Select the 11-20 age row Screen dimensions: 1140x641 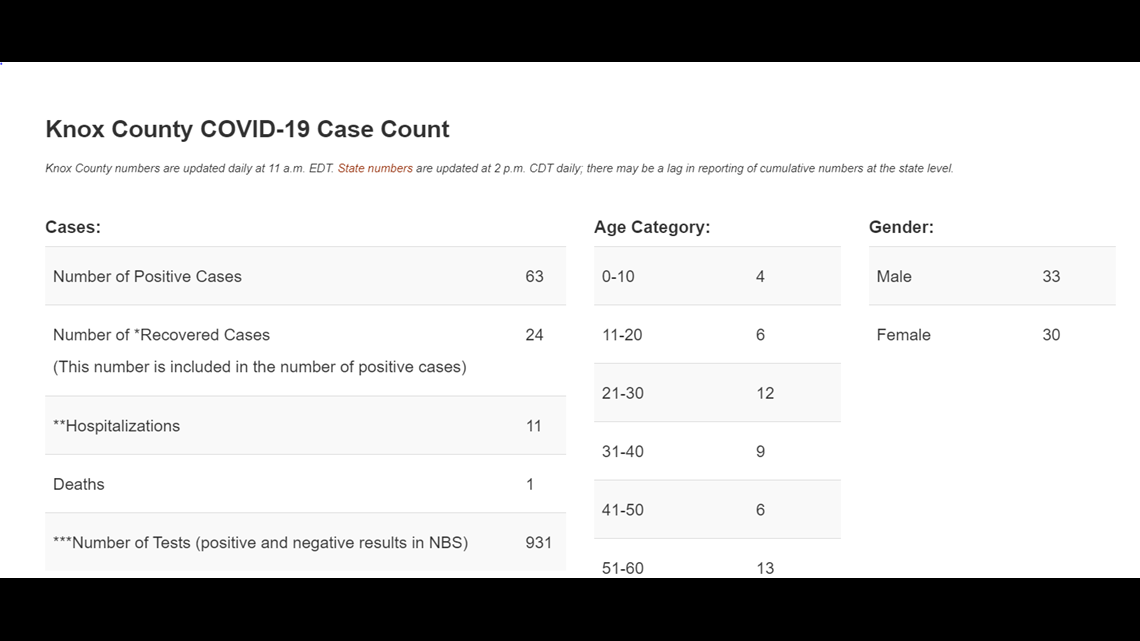coord(718,335)
